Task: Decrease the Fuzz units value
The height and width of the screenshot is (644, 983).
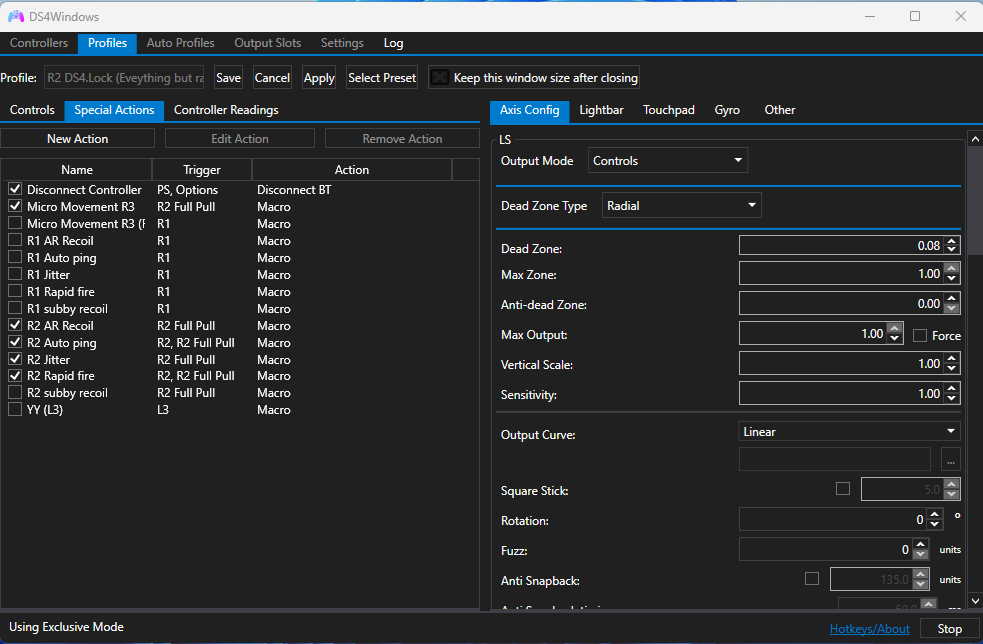Action: (x=920, y=554)
